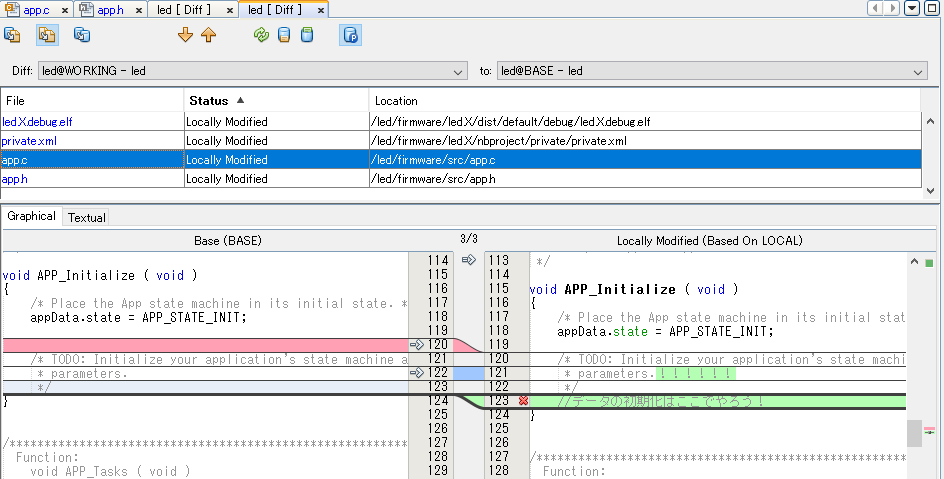
Task: Toggle the highlighted second diff mode button
Action: (x=47, y=35)
